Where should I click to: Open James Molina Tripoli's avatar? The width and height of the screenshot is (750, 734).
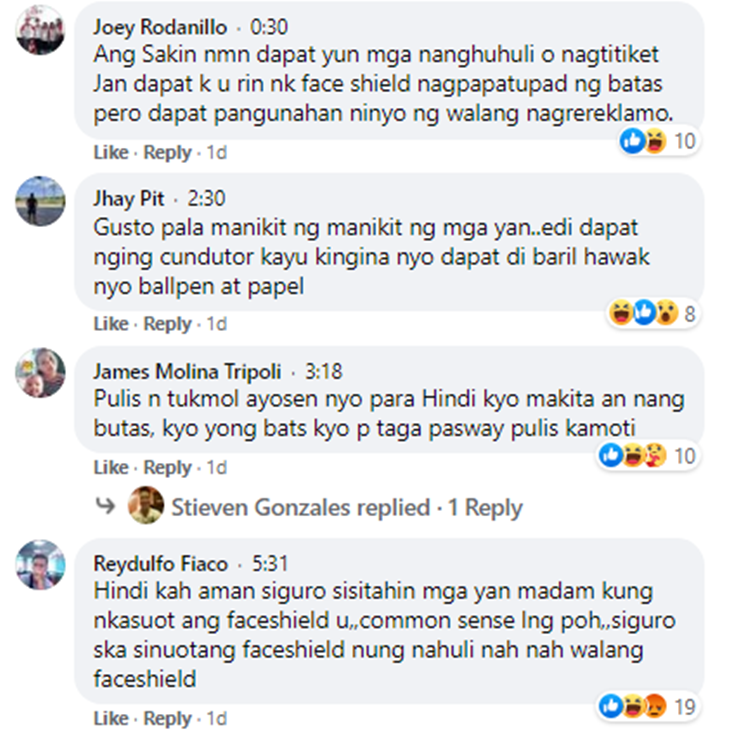[x=40, y=372]
